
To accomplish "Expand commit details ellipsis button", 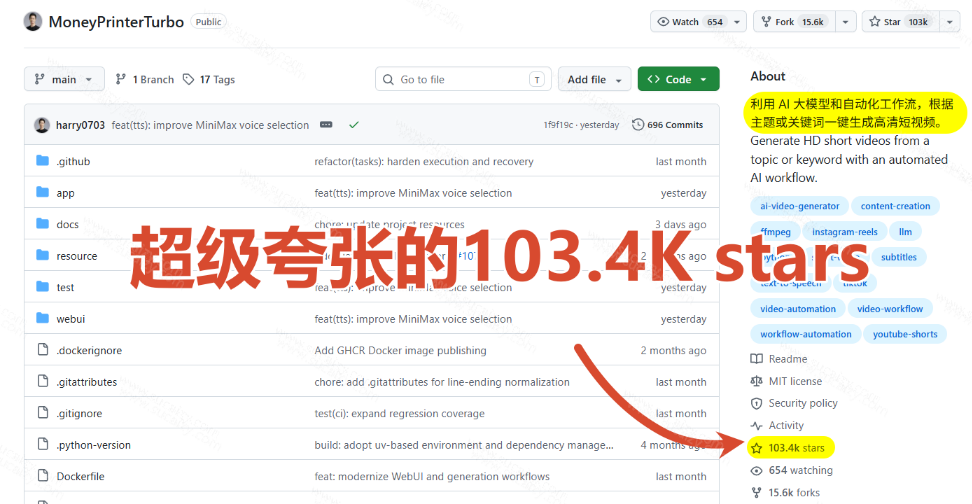I will coord(326,125).
